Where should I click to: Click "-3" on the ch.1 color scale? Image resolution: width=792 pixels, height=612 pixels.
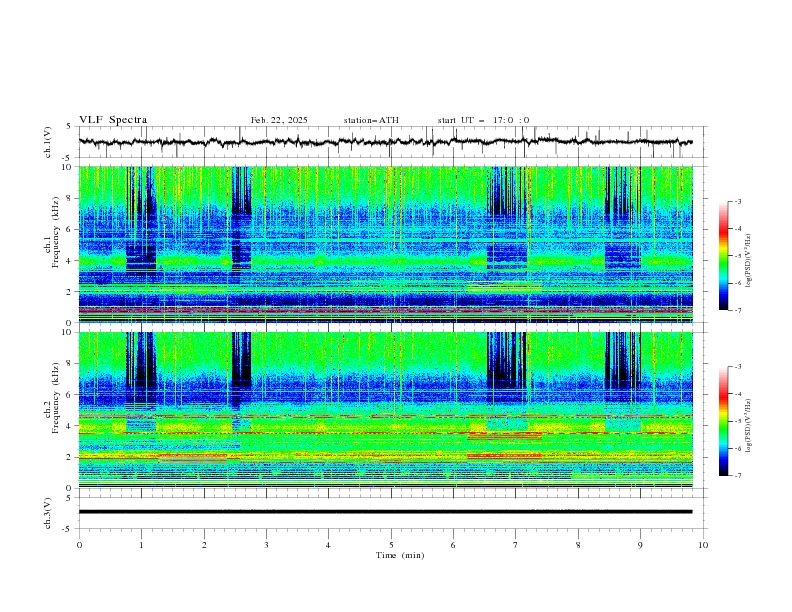(738, 201)
